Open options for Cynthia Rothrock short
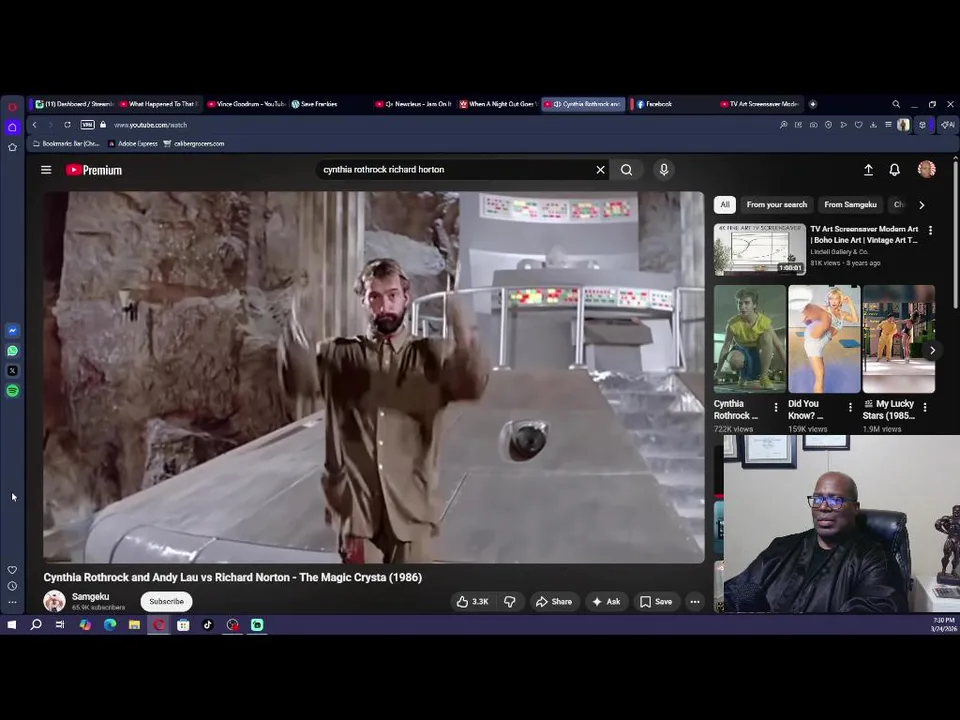 (x=776, y=407)
